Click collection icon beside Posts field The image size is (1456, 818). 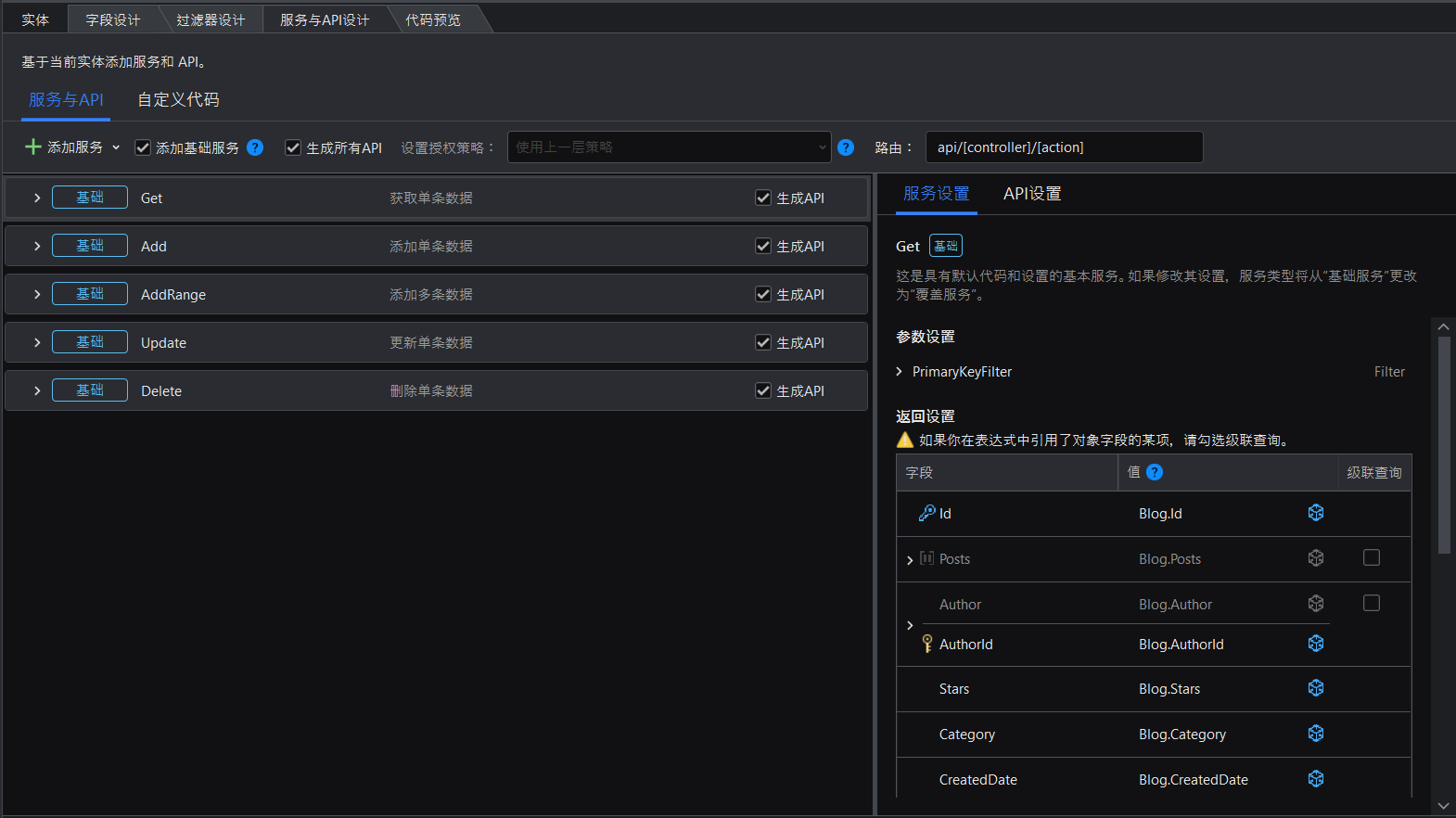pos(926,558)
